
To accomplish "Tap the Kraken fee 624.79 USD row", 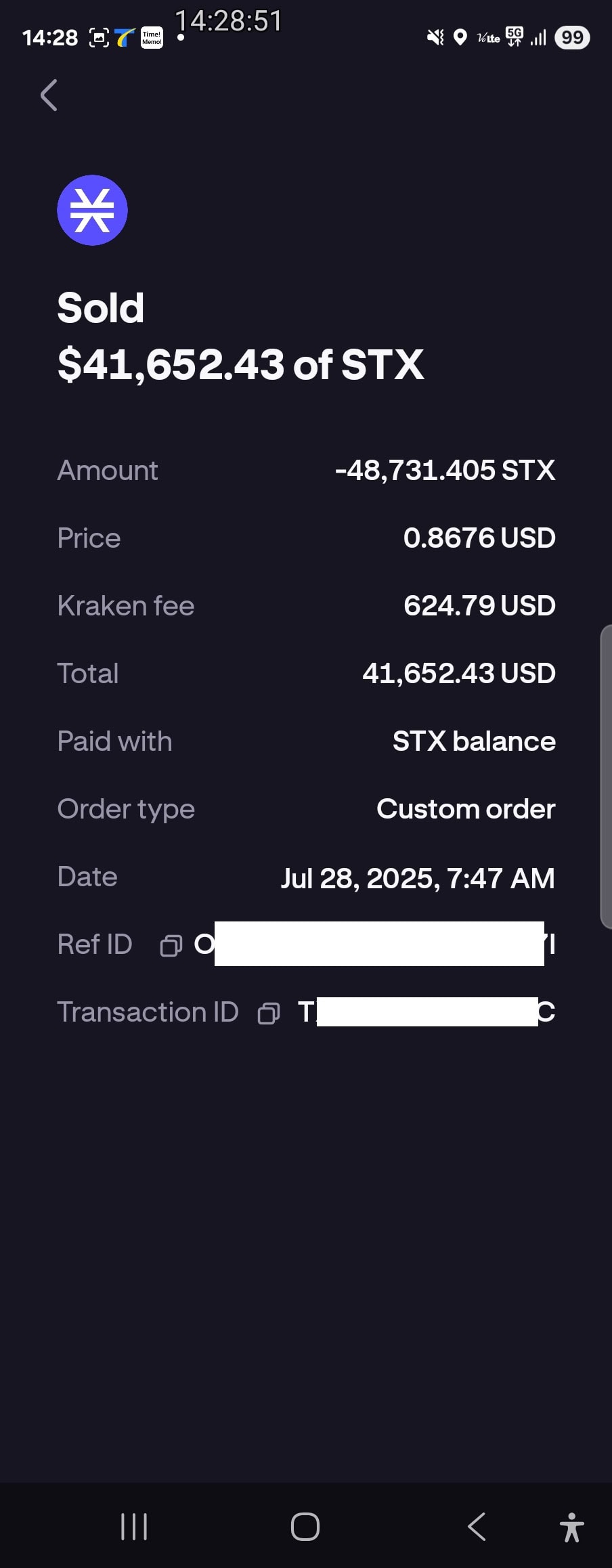I will click(306, 606).
